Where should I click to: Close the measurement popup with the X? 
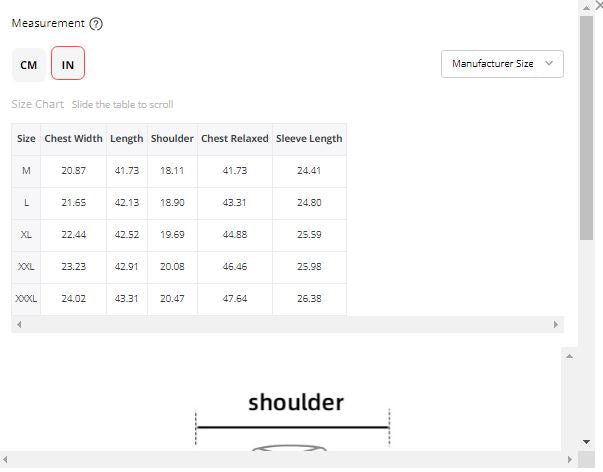tap(598, 6)
